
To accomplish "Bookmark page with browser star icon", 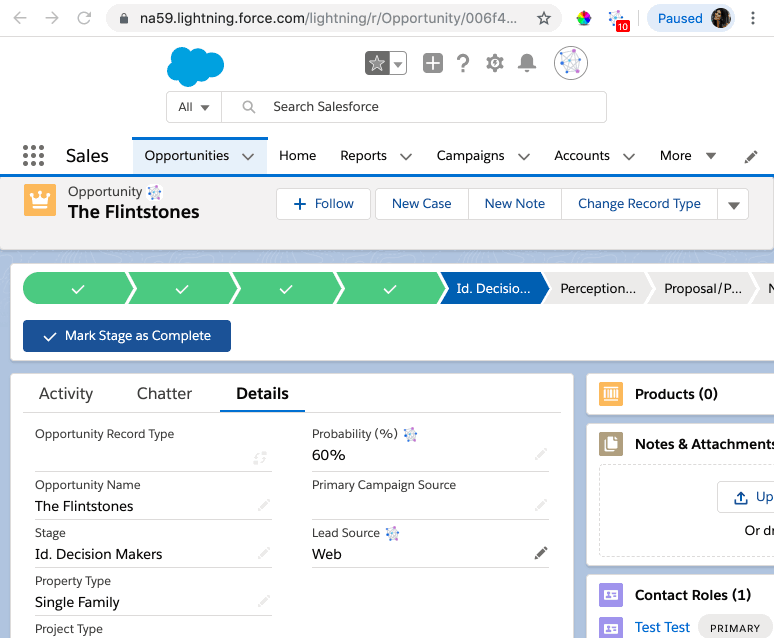I will (x=544, y=18).
